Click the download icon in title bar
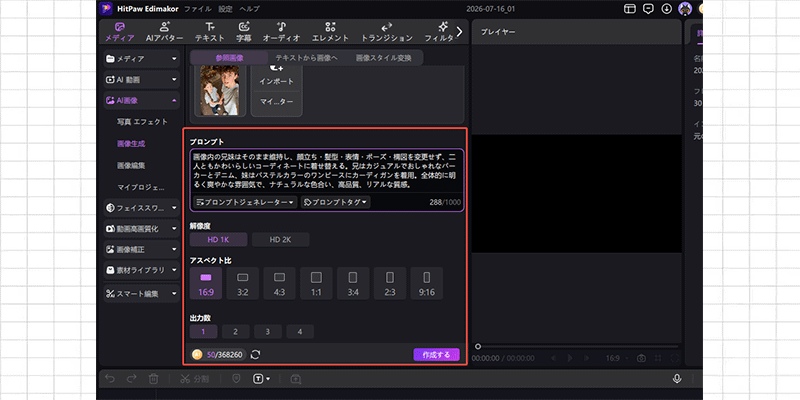This screenshot has width=800, height=400. point(666,9)
